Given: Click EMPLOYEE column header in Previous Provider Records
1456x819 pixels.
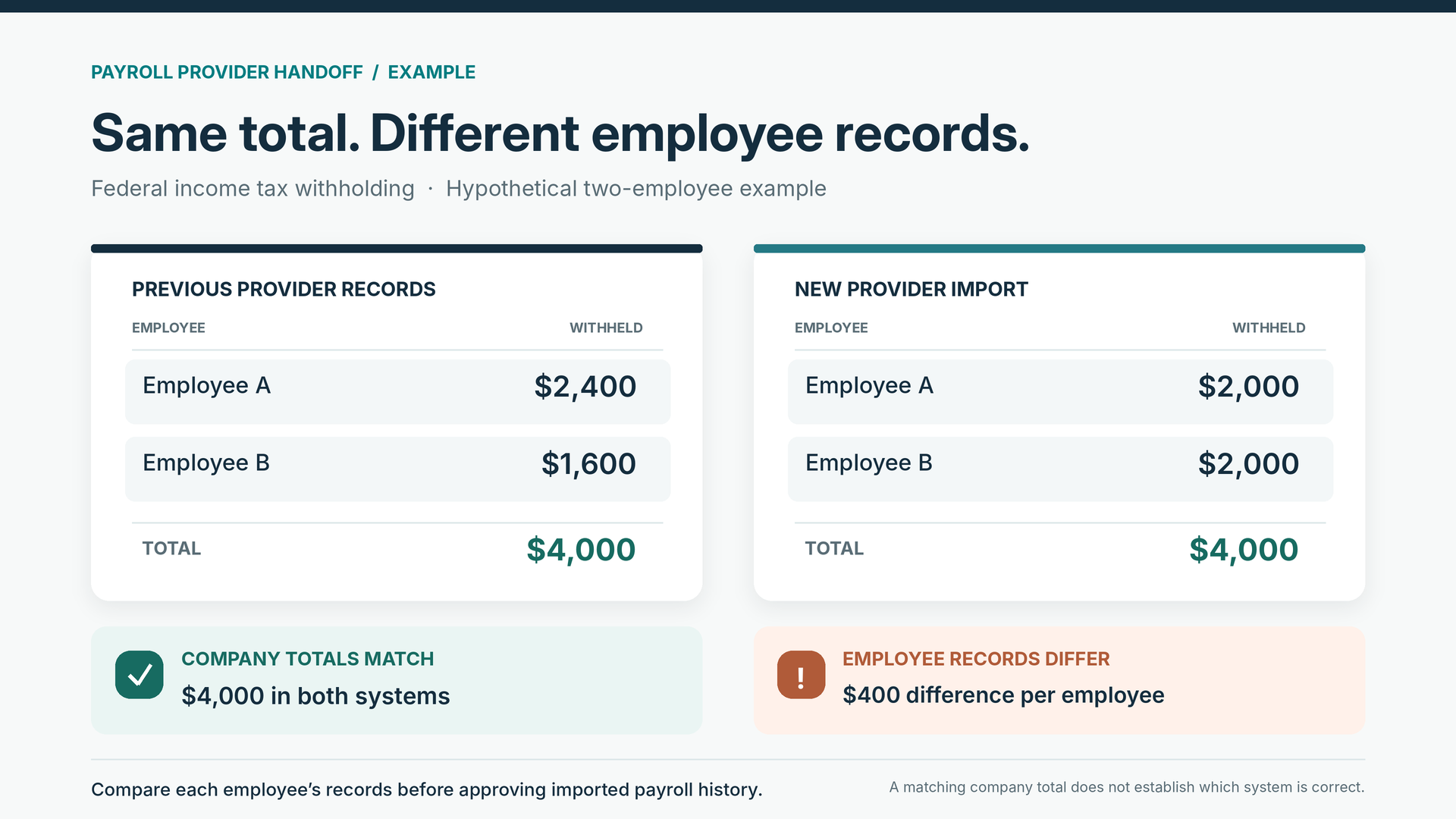Looking at the screenshot, I should (168, 328).
